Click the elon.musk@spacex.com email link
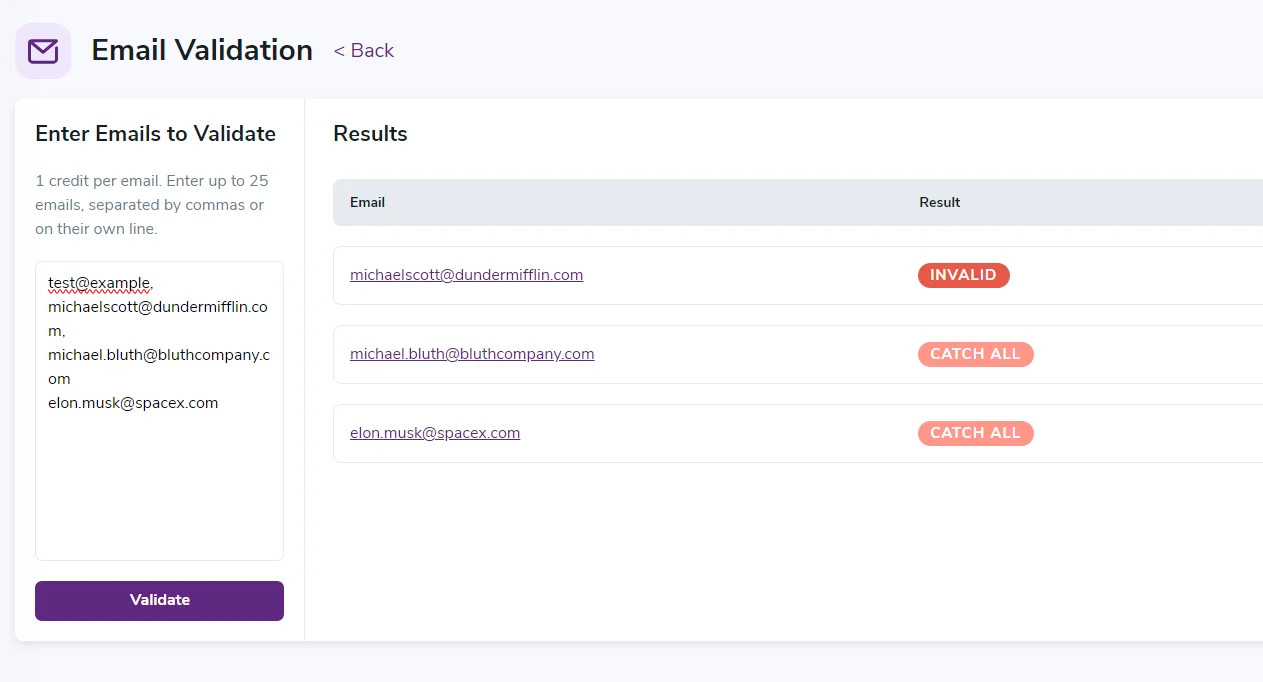1263x682 pixels. (x=435, y=433)
